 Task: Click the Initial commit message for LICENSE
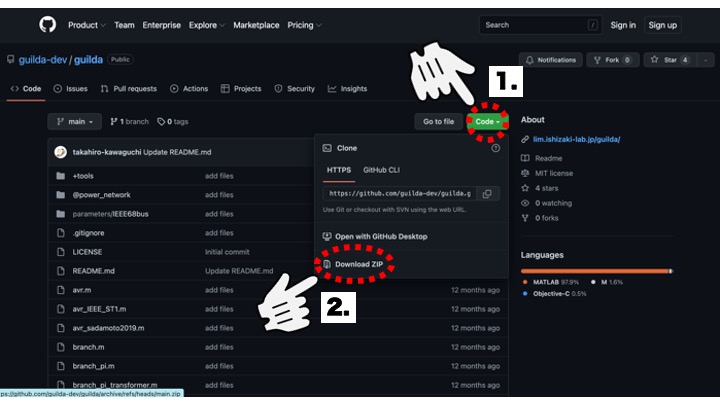tap(227, 252)
